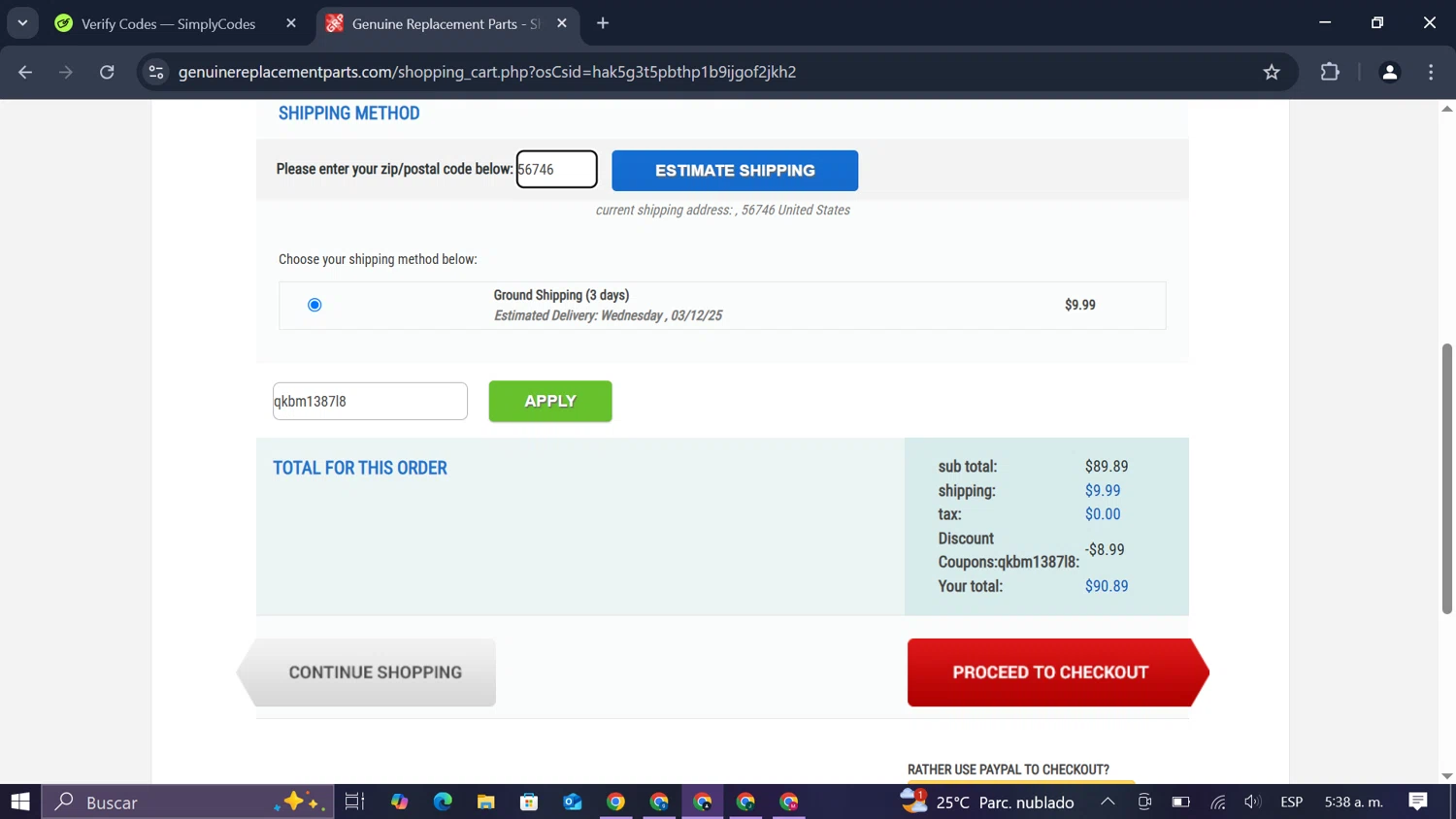1456x819 pixels.
Task: Click the browser forward arrow
Action: (x=66, y=72)
